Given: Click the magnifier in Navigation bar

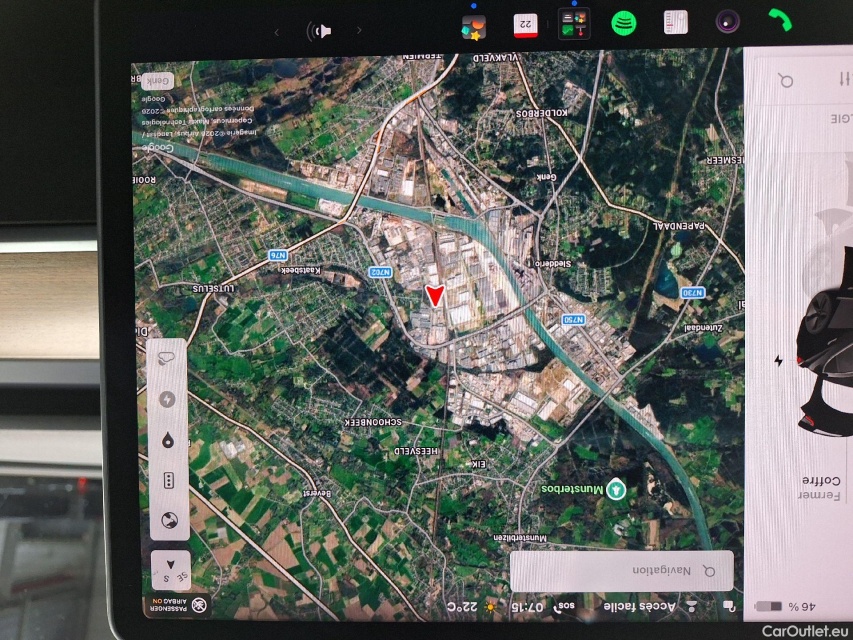Looking at the screenshot, I should [709, 571].
